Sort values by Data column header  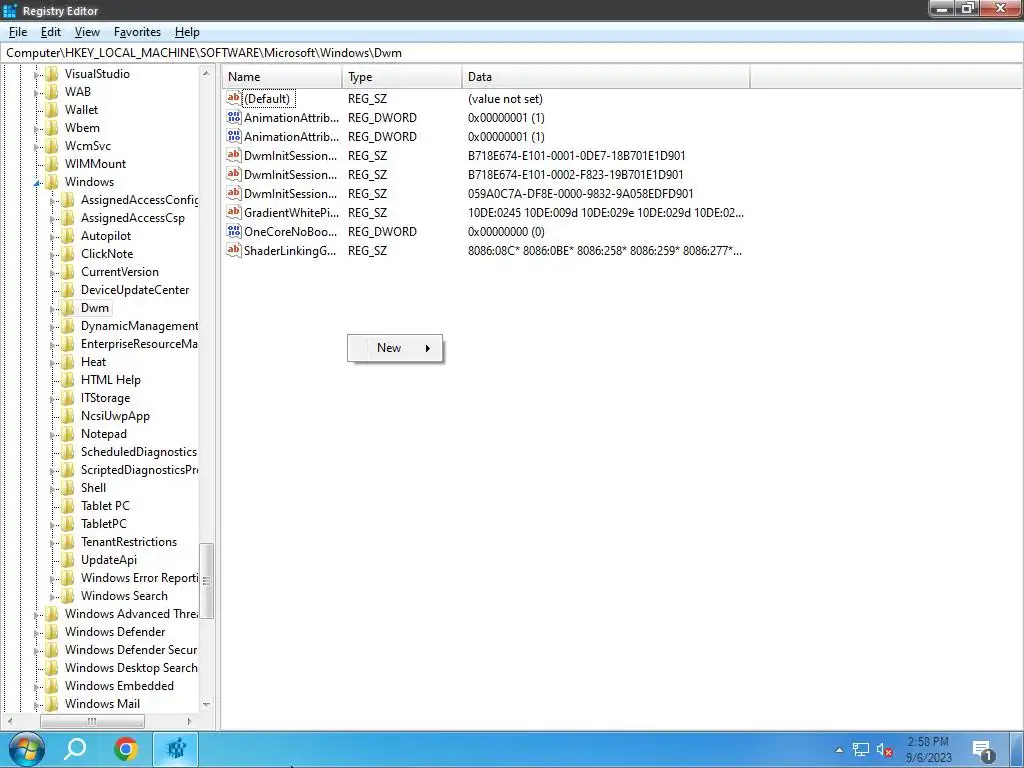[606, 76]
